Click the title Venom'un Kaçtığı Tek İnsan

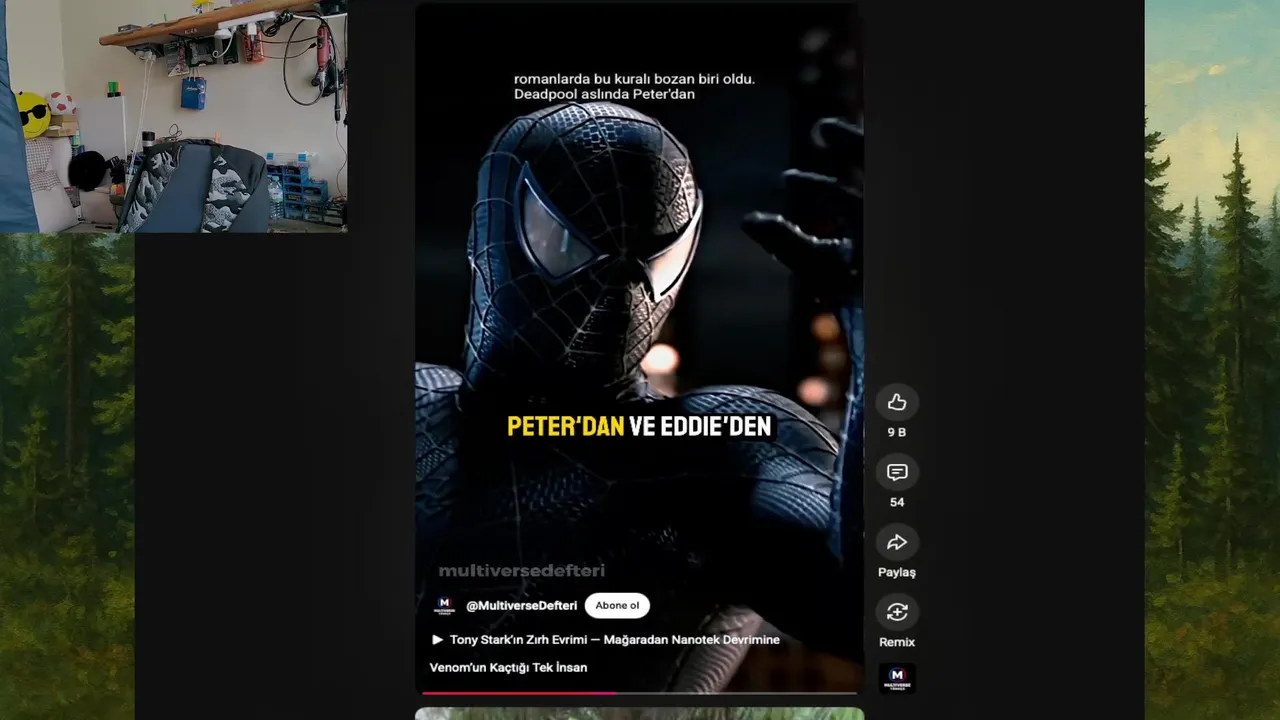[508, 667]
